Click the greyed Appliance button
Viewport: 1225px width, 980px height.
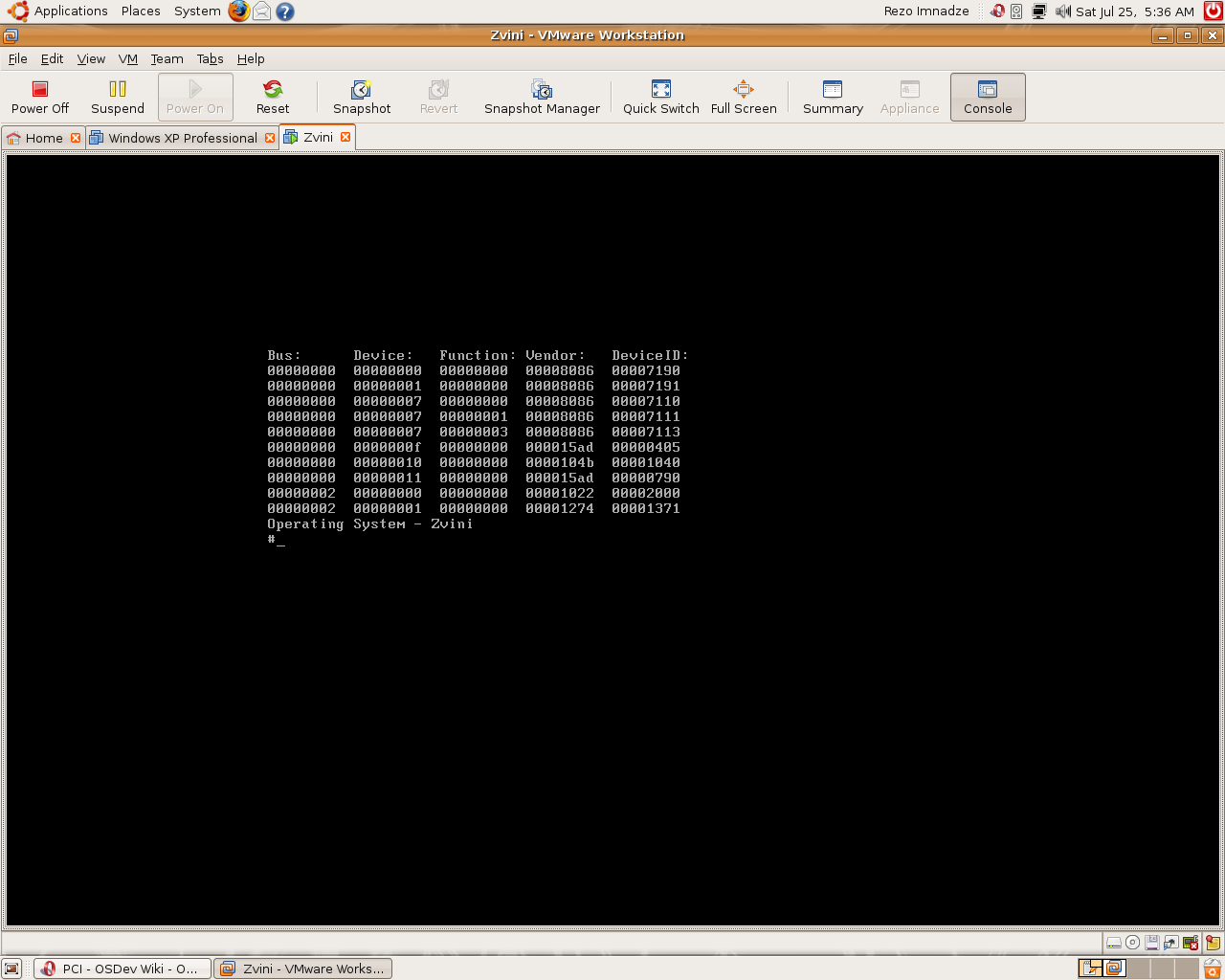pyautogui.click(x=910, y=98)
